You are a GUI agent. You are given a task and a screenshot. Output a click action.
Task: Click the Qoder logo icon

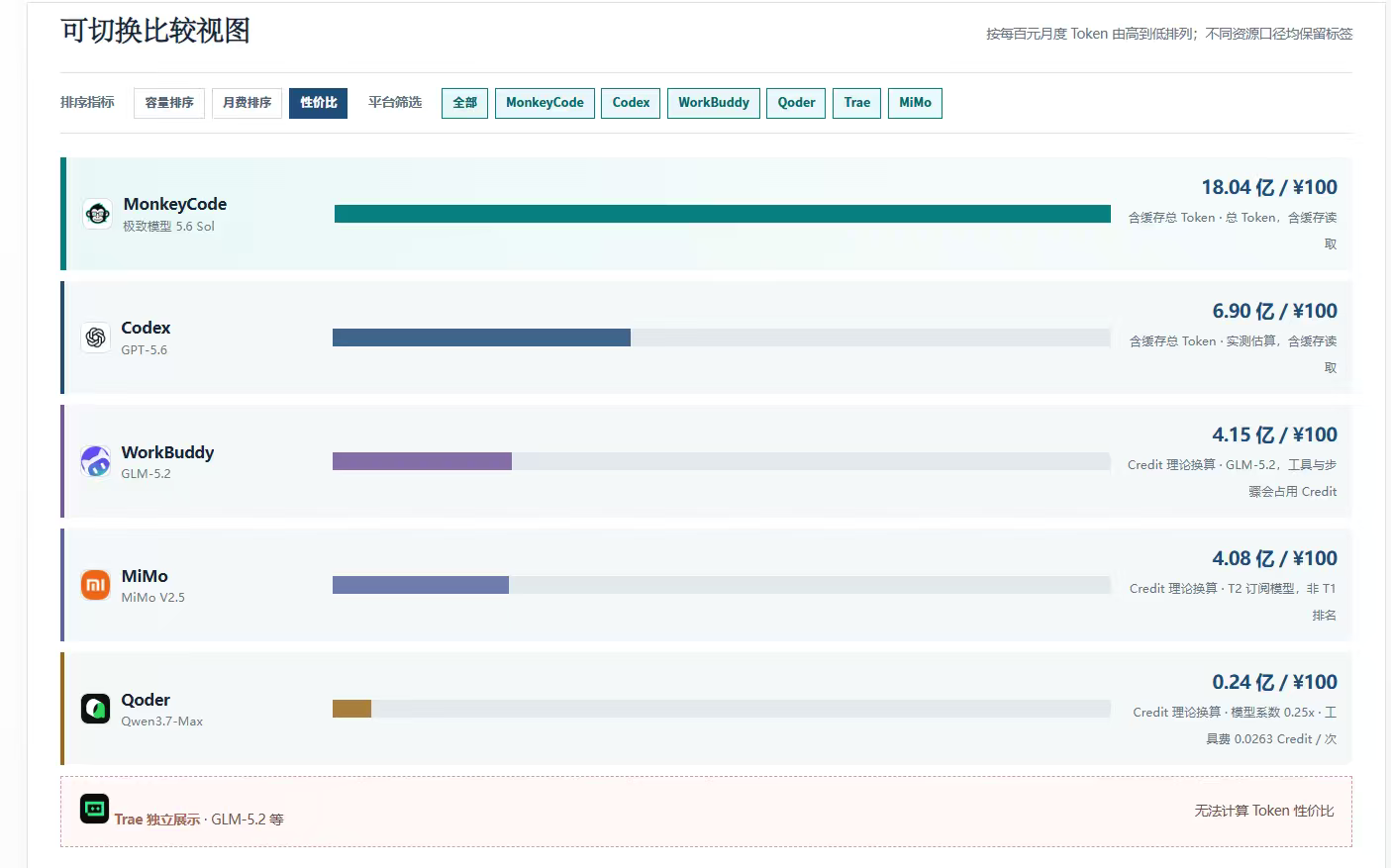(x=95, y=709)
